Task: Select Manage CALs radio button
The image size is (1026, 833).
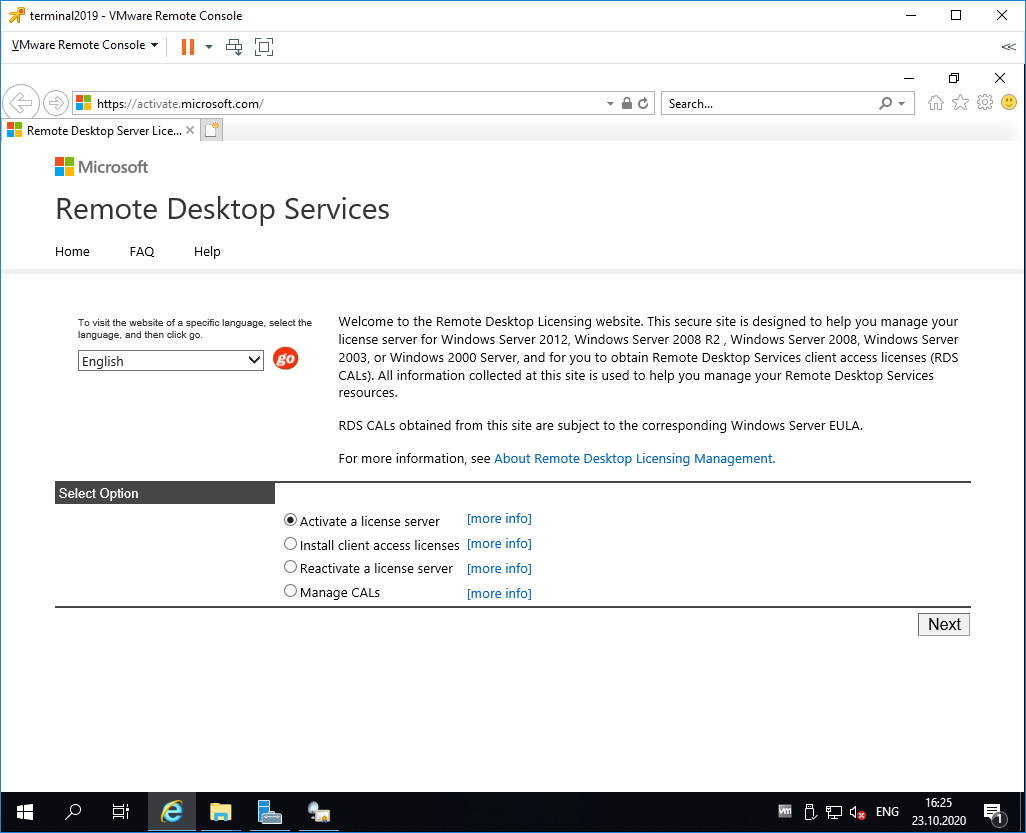Action: click(x=291, y=591)
